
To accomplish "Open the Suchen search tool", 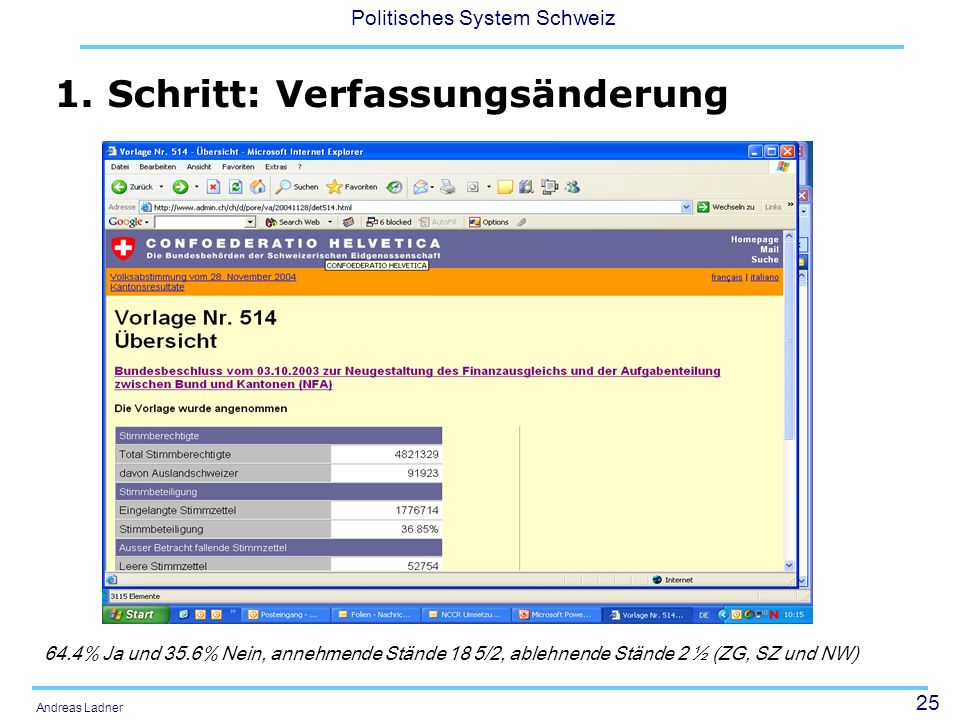I will point(297,187).
